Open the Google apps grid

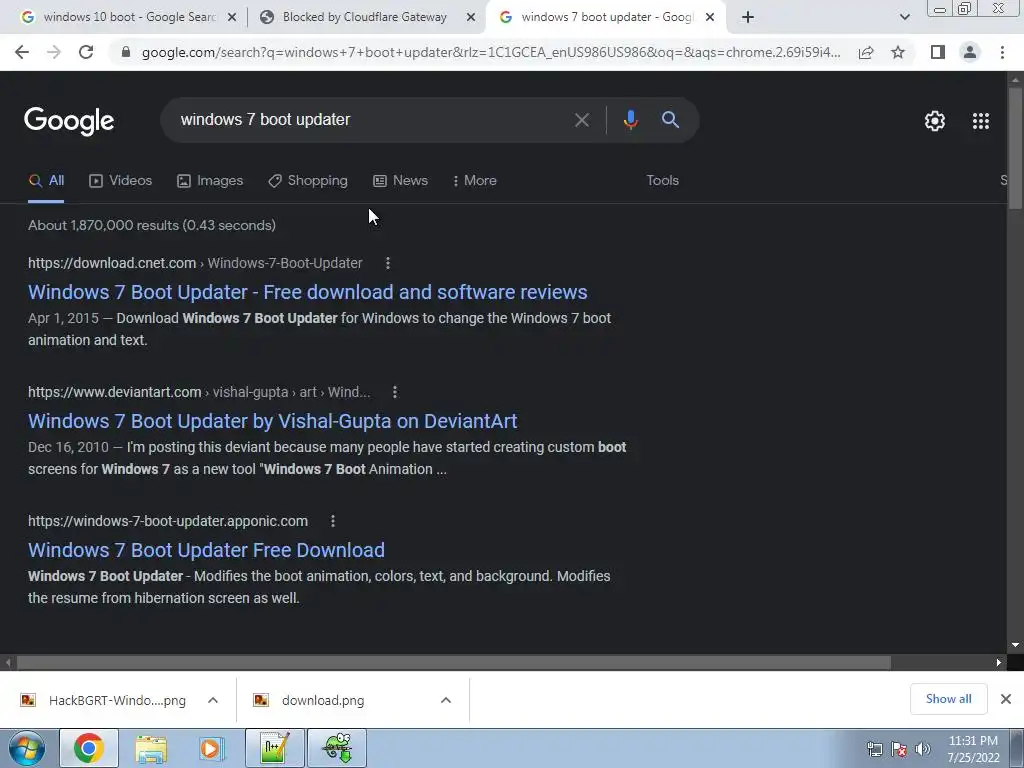point(980,121)
